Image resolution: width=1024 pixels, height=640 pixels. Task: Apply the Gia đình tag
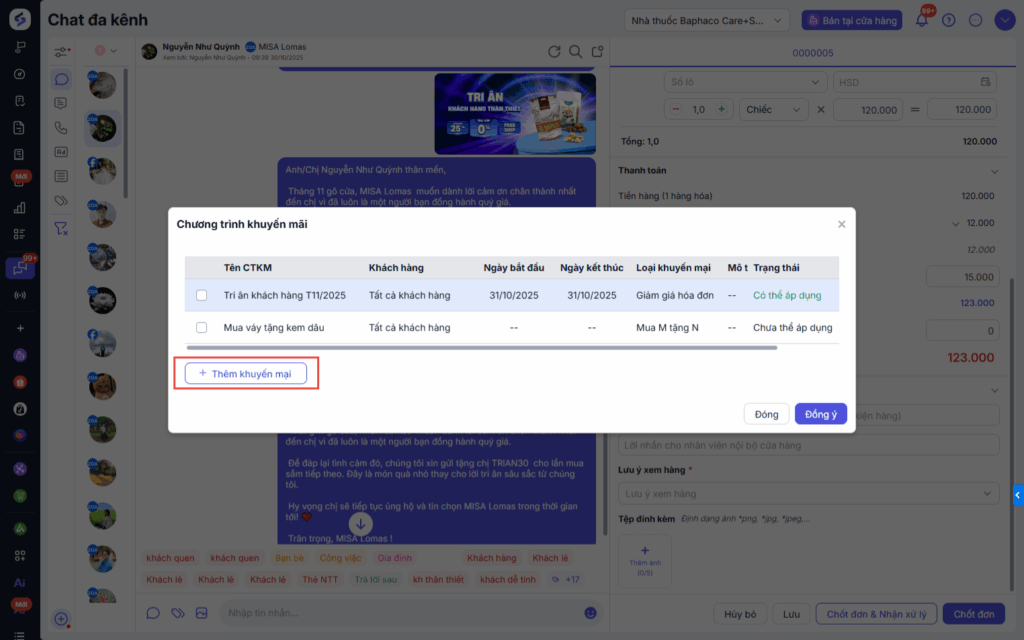(394, 558)
